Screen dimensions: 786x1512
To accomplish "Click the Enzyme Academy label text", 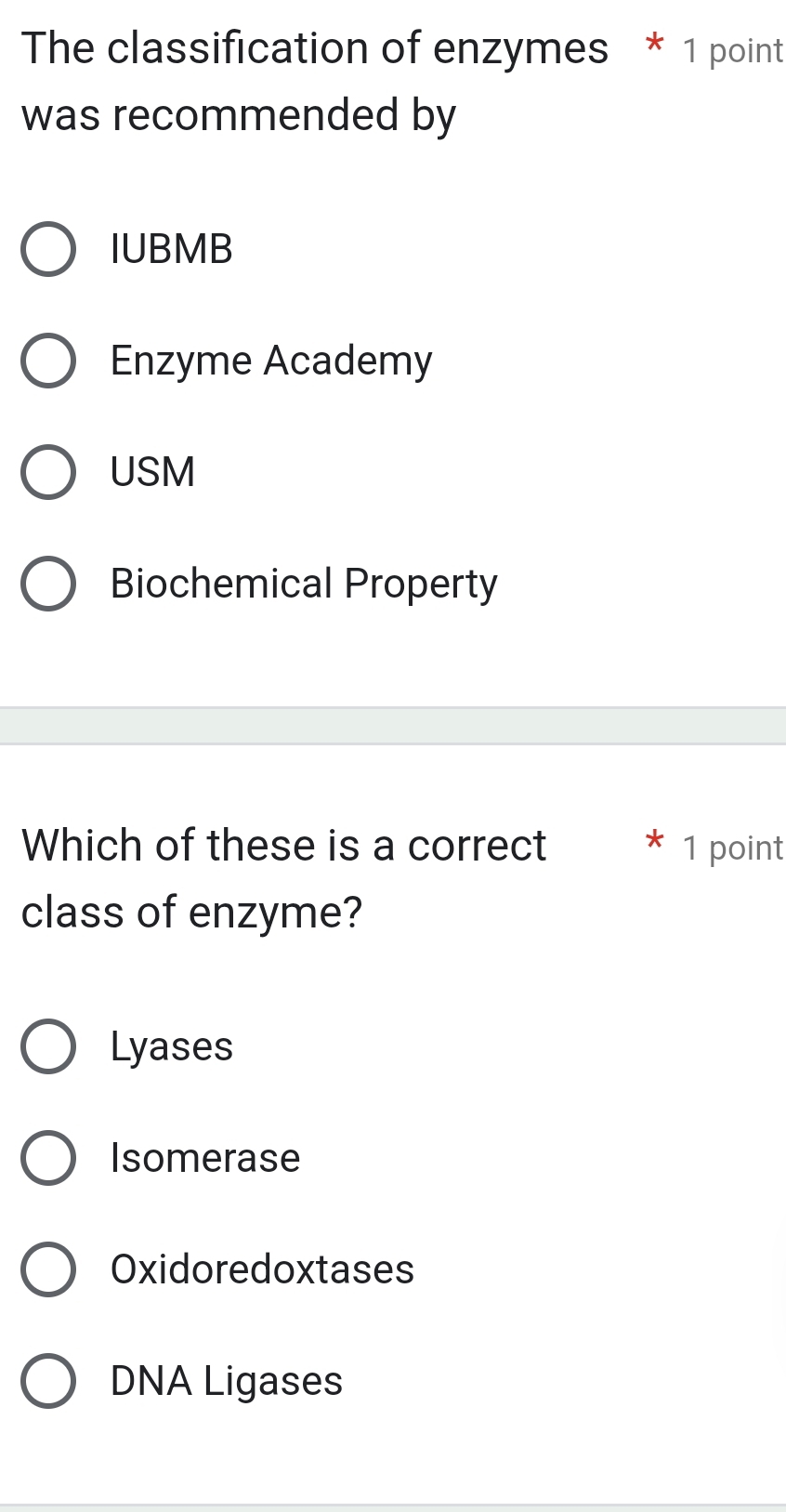I will click(269, 361).
